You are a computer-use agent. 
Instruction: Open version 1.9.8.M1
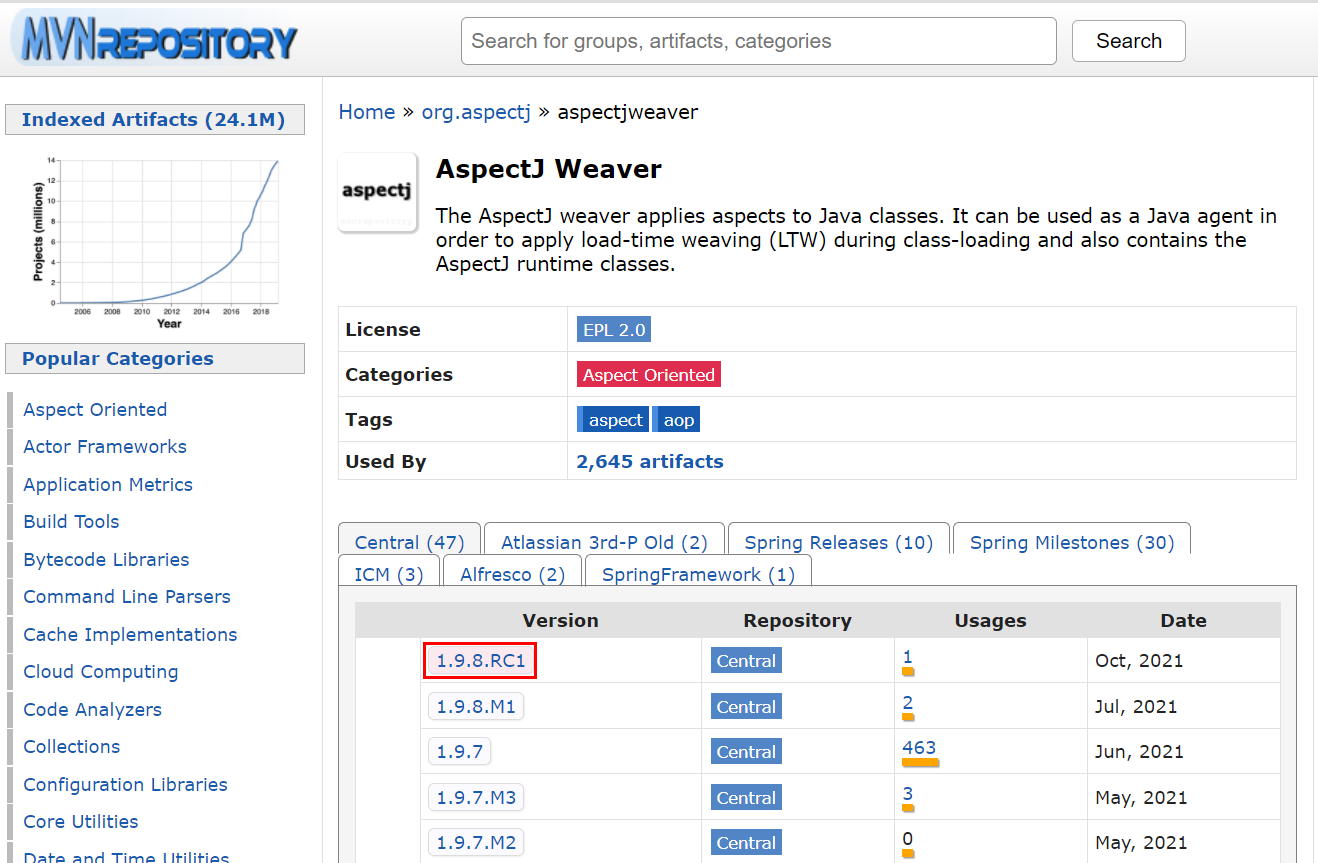[476, 707]
